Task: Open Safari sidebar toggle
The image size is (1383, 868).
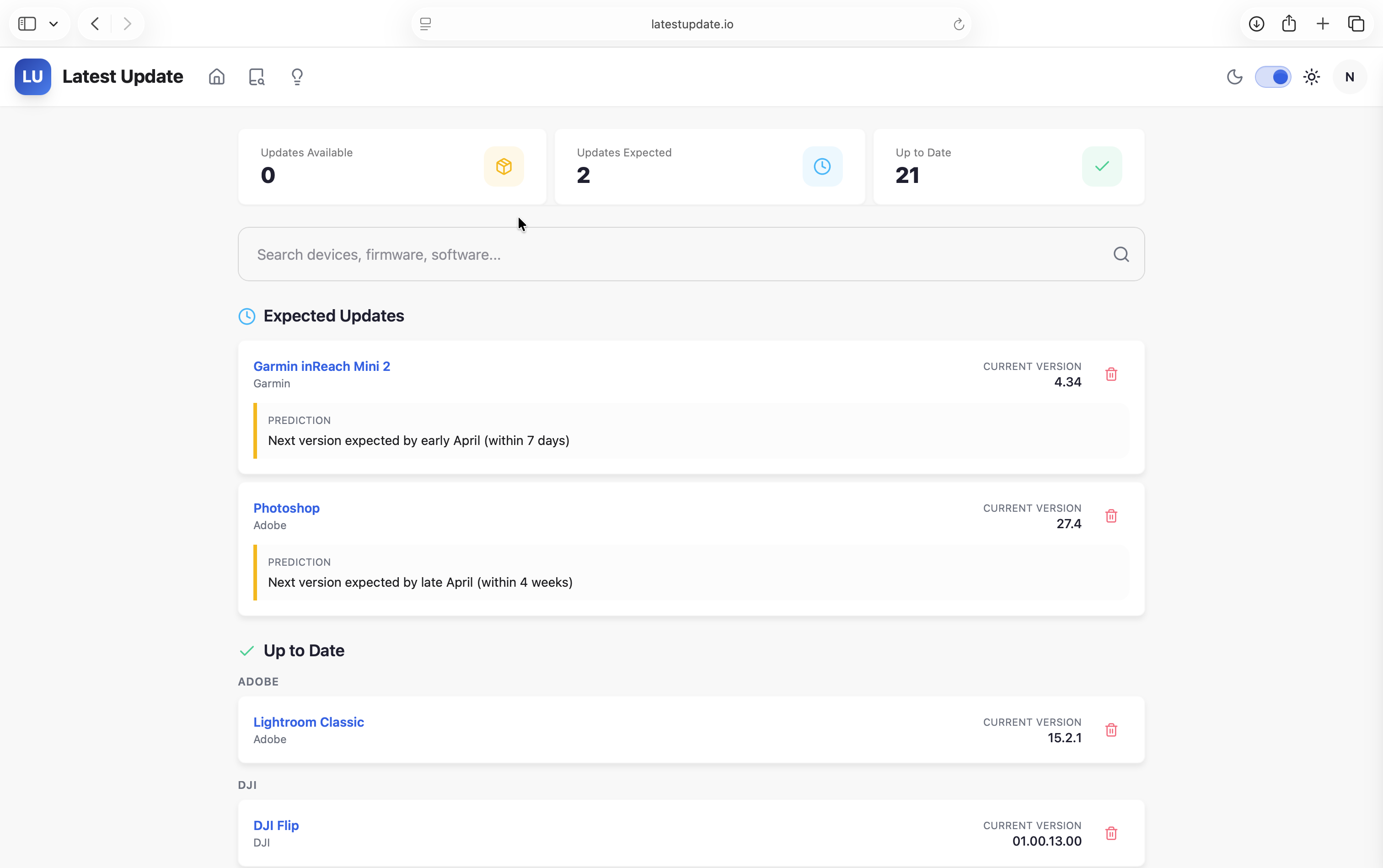Action: click(x=27, y=23)
